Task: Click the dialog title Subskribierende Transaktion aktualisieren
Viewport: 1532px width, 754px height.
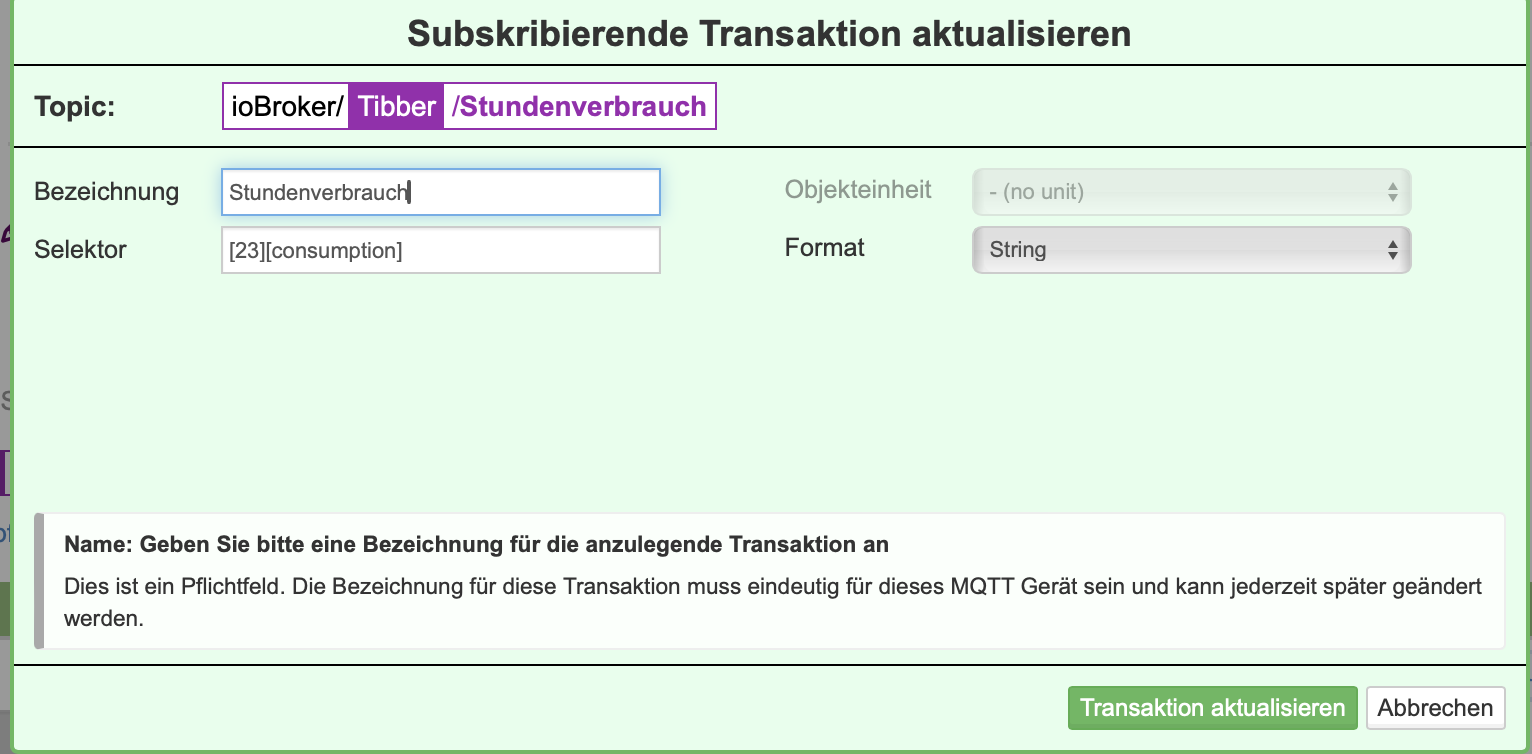Action: point(768,33)
